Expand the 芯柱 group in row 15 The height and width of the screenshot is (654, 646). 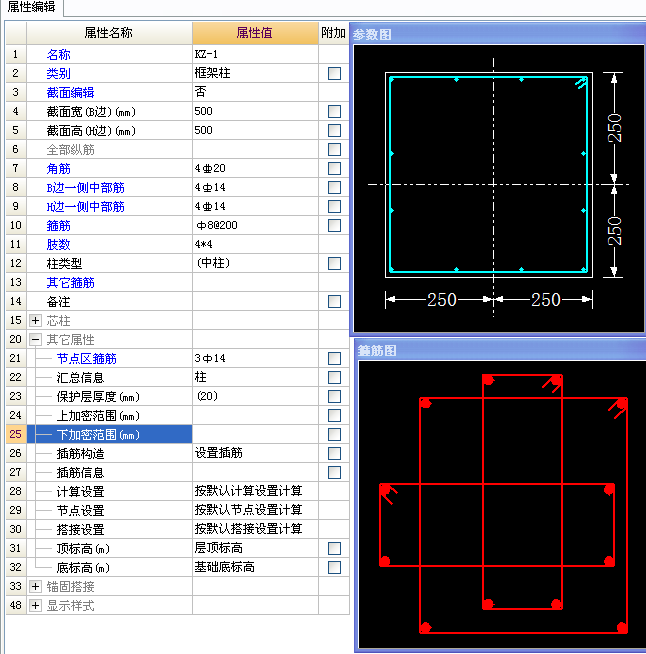[x=35, y=320]
